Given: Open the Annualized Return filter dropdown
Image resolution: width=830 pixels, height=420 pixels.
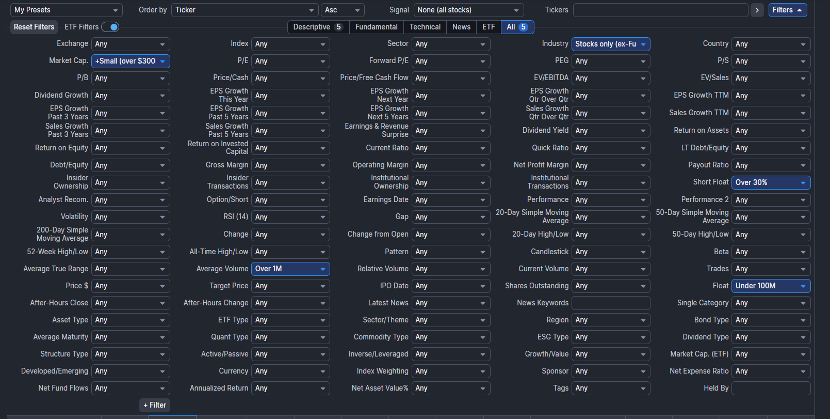Looking at the screenshot, I should click(x=290, y=388).
